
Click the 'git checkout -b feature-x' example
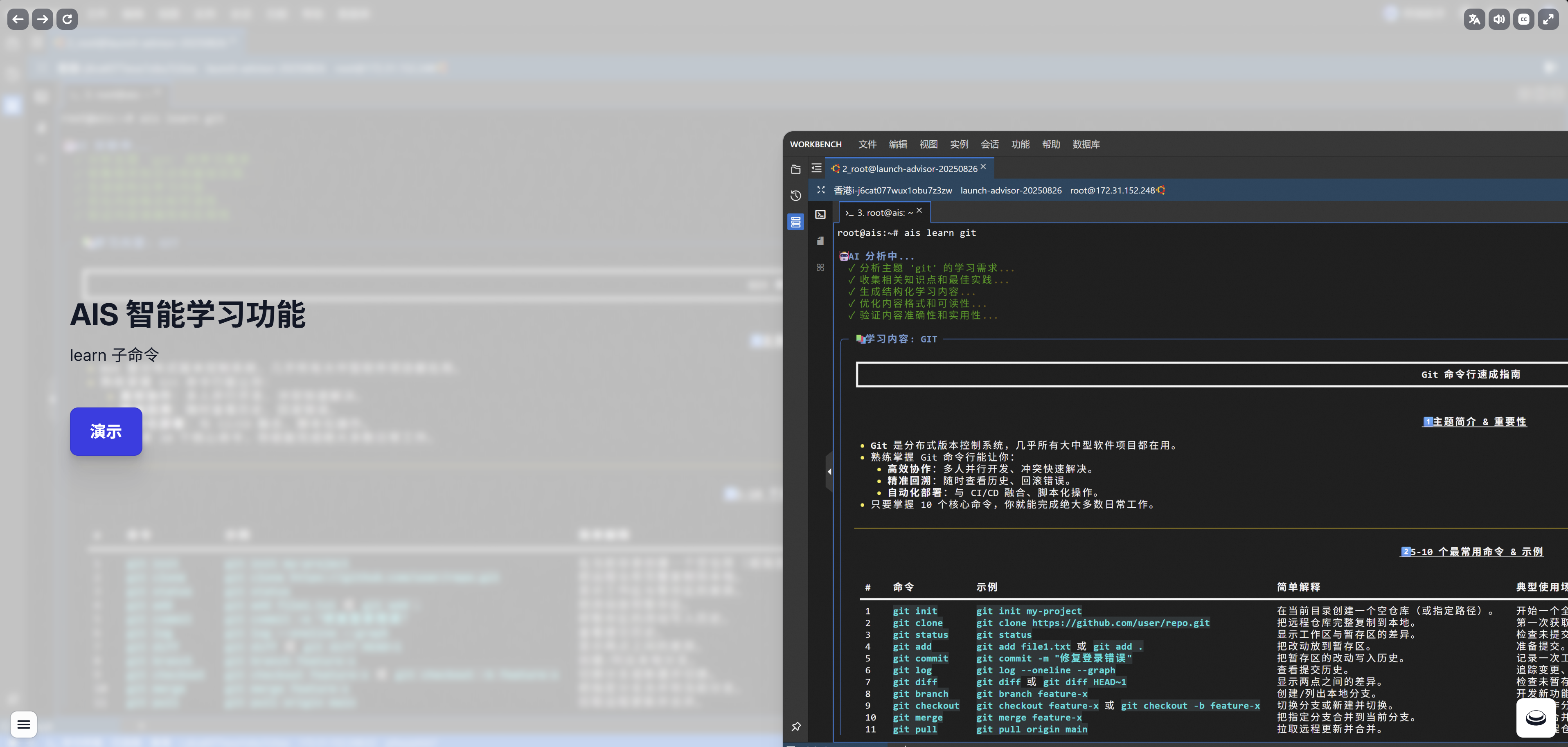[x=1190, y=706]
